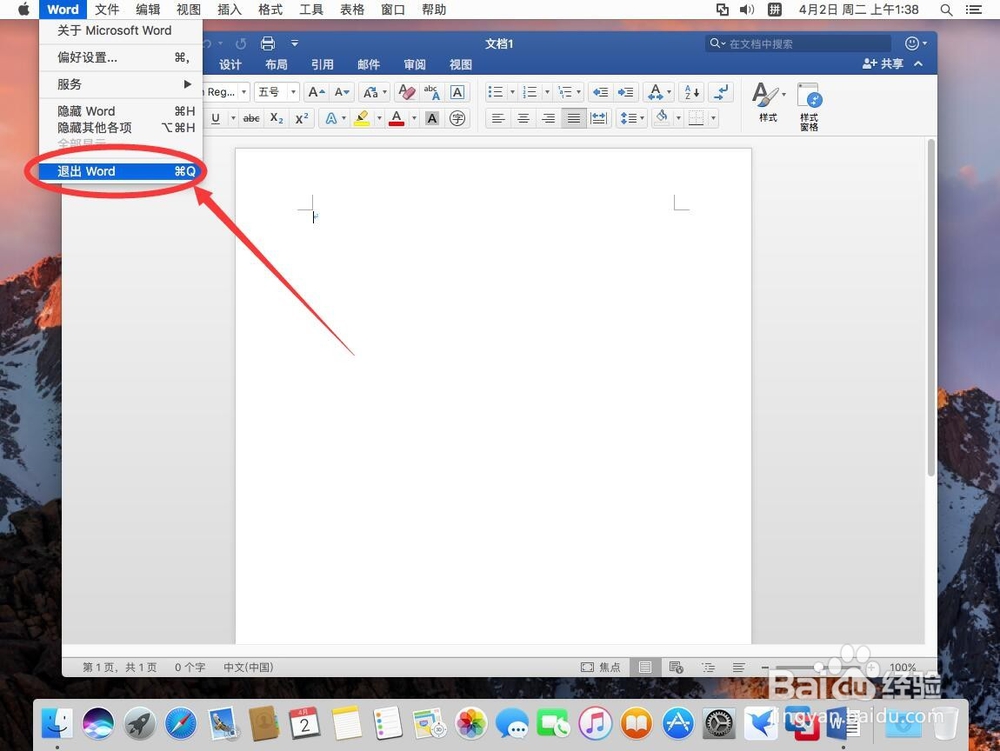
Task: Open System Preferences gear in the Dock
Action: click(x=719, y=724)
